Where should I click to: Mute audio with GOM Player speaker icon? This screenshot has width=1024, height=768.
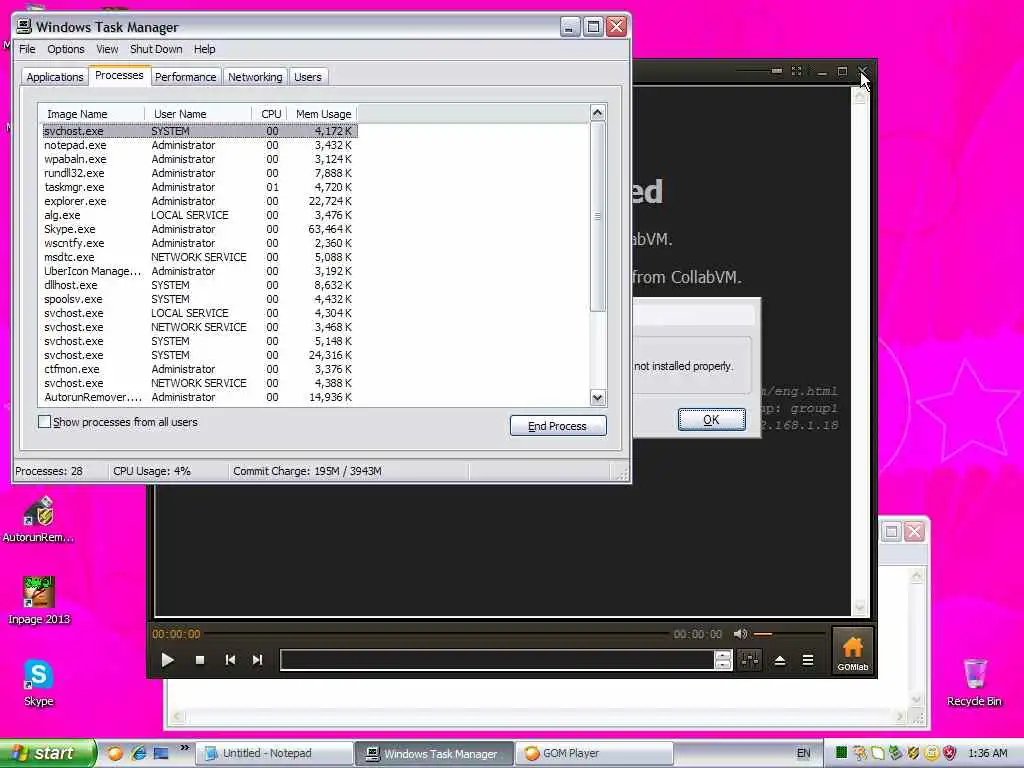pyautogui.click(x=741, y=634)
